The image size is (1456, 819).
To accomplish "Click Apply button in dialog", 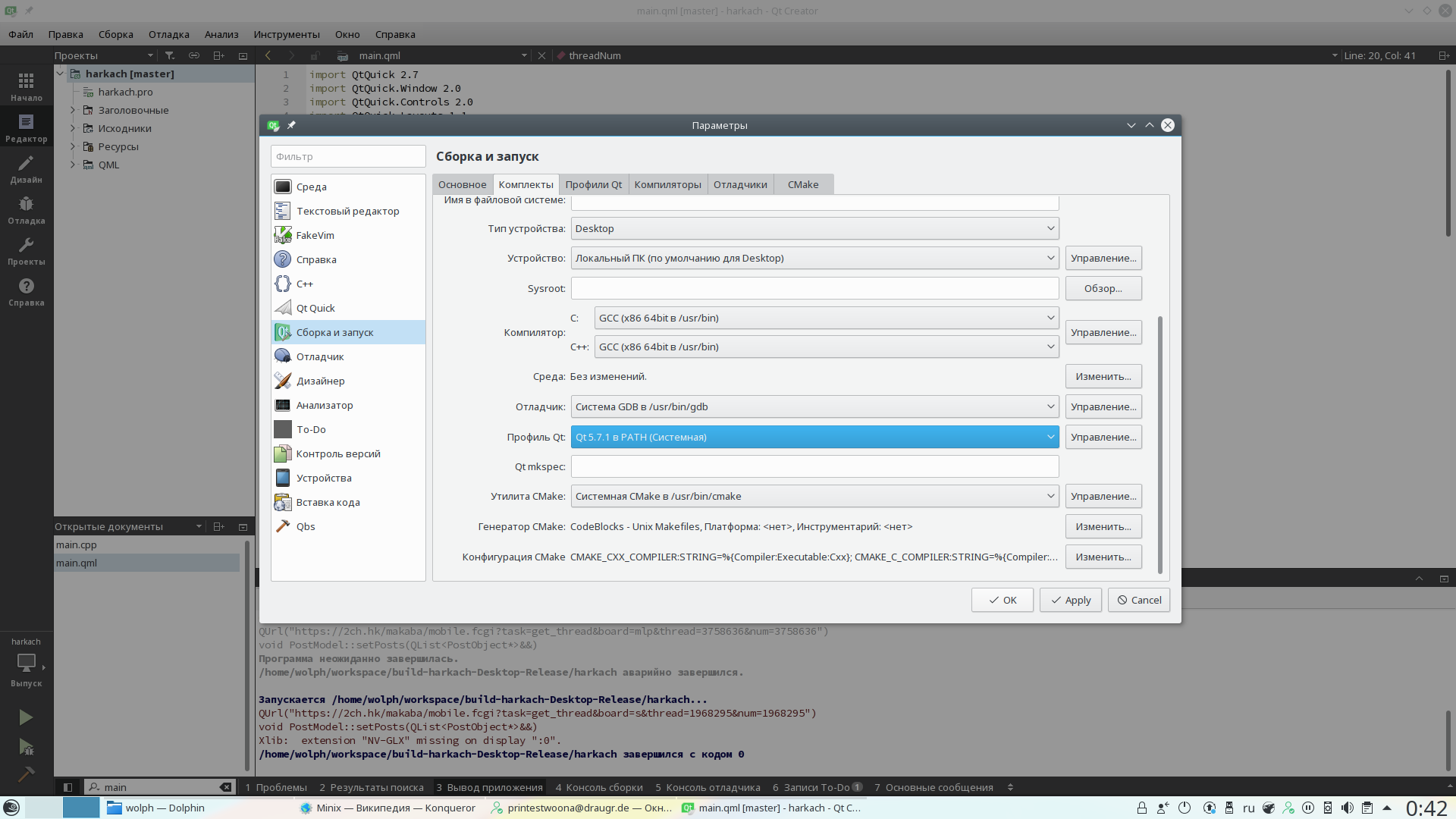I will click(x=1071, y=600).
